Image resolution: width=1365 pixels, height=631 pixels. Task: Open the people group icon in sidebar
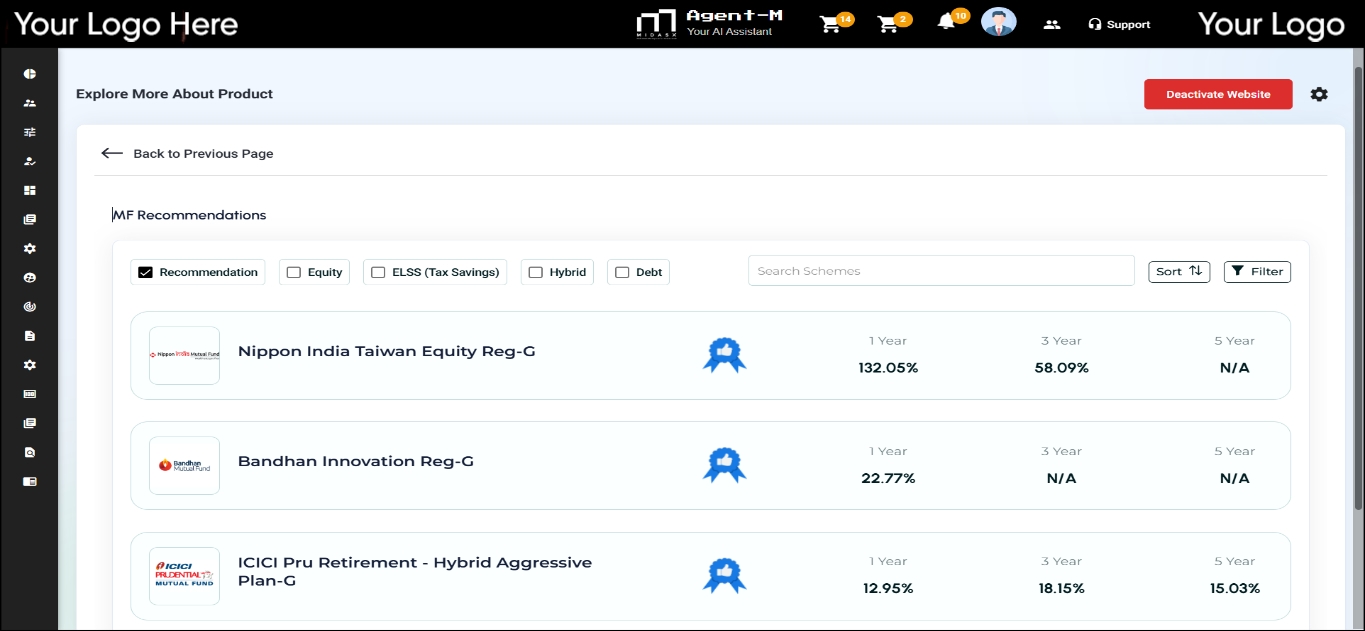pos(30,103)
